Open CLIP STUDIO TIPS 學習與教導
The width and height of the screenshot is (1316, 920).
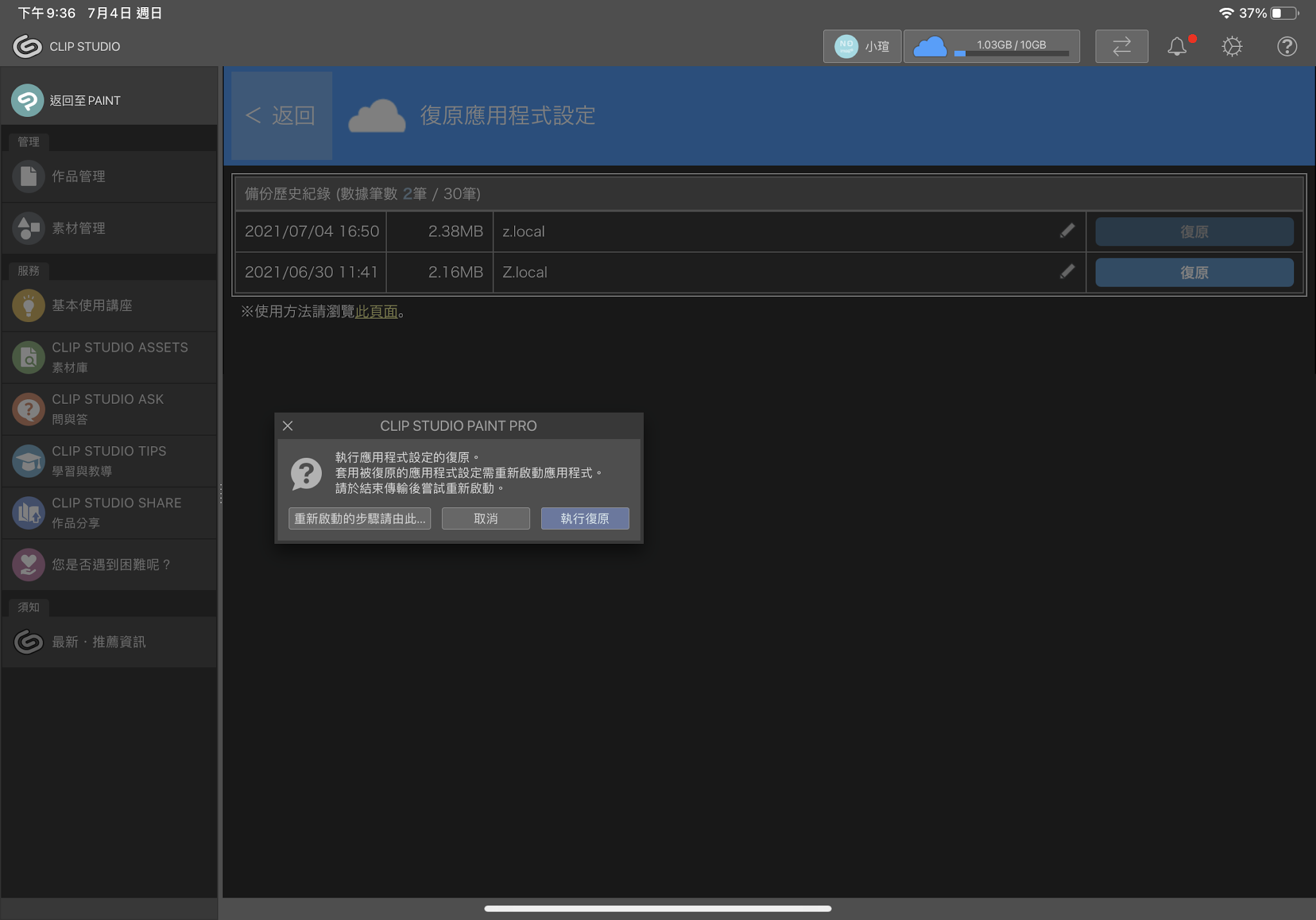109,461
